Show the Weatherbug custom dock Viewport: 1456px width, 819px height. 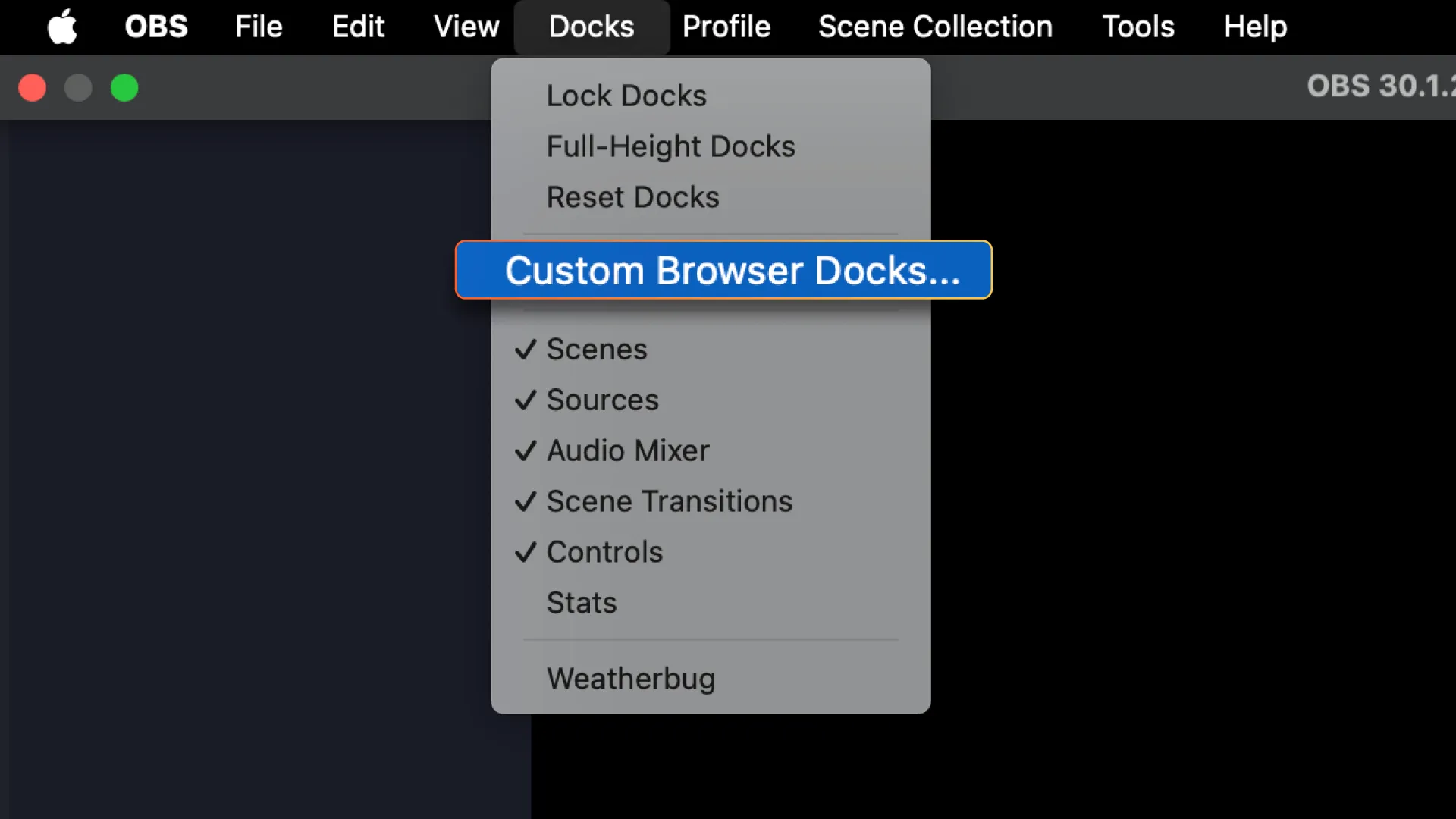point(711,679)
